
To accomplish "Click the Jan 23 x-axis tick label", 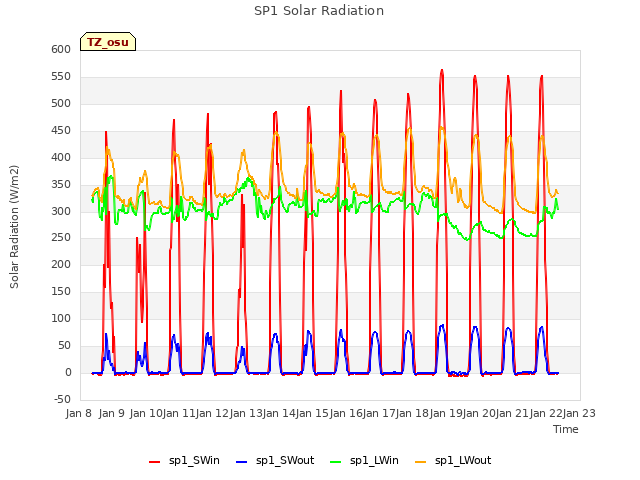I will 579,413.
